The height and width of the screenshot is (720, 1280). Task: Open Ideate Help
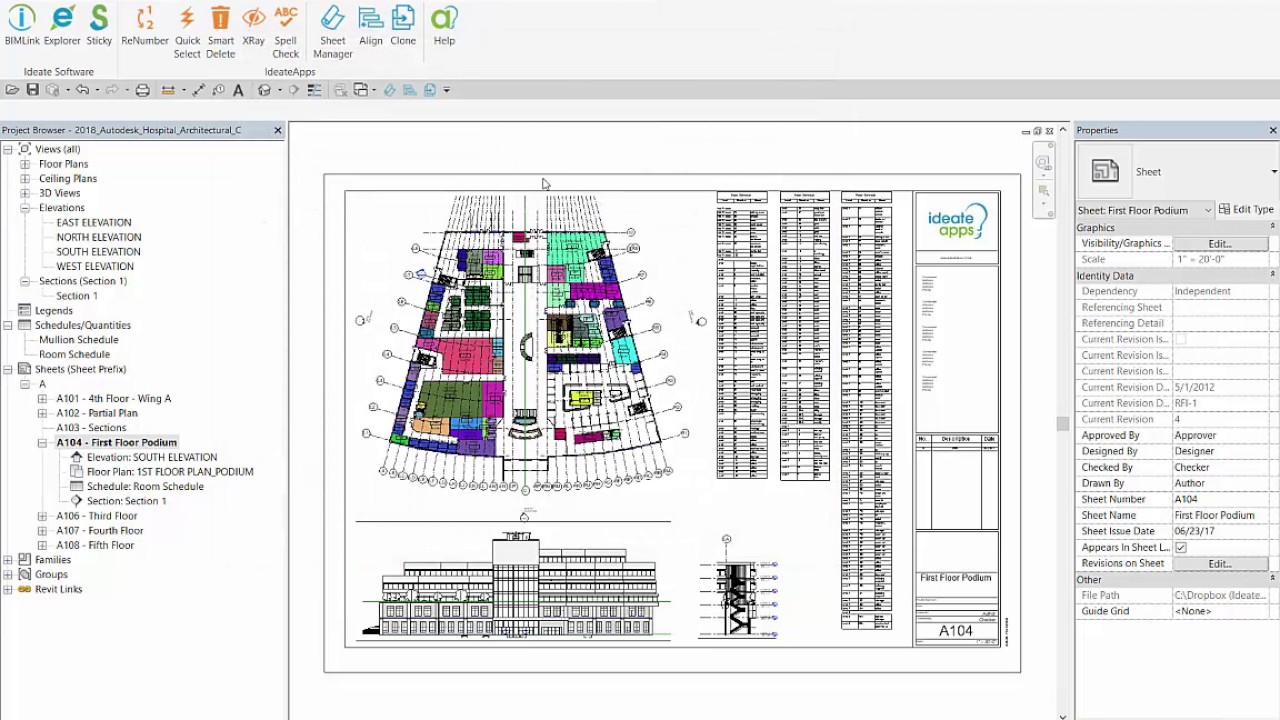pyautogui.click(x=444, y=26)
